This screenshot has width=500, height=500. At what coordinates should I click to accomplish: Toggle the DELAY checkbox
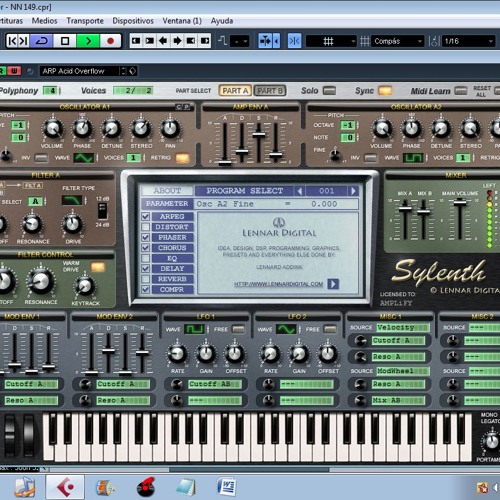coord(145,269)
